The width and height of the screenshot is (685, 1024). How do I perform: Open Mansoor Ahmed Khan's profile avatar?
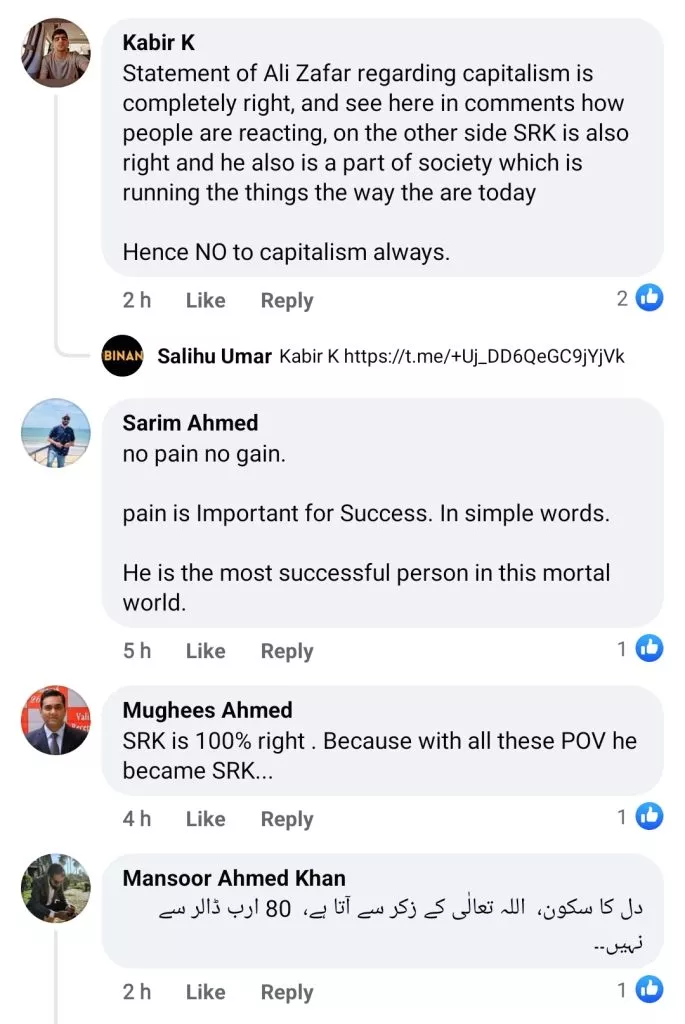[x=56, y=887]
